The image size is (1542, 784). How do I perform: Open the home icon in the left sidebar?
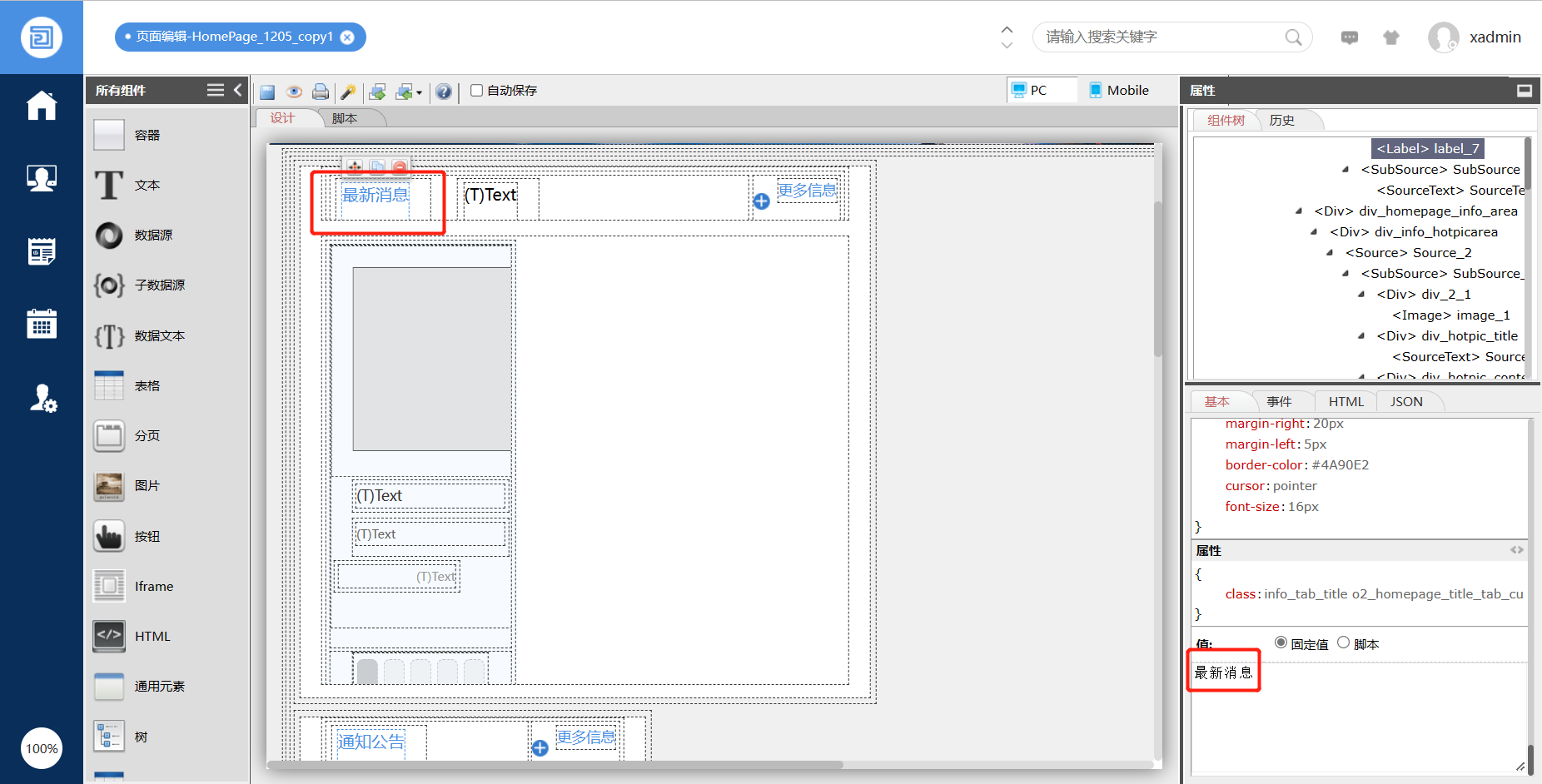(42, 106)
